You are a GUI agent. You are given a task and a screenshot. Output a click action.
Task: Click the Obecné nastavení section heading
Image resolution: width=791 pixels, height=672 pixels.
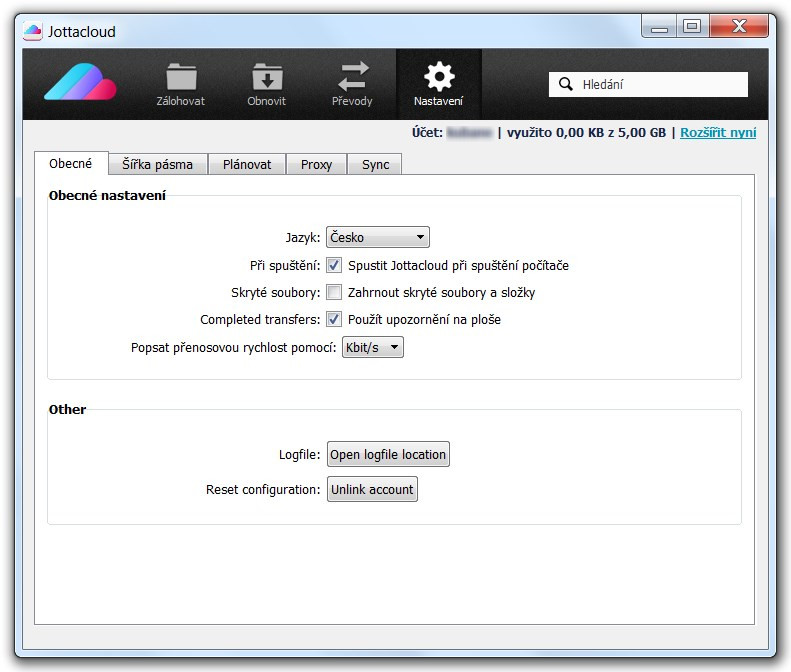coord(107,195)
